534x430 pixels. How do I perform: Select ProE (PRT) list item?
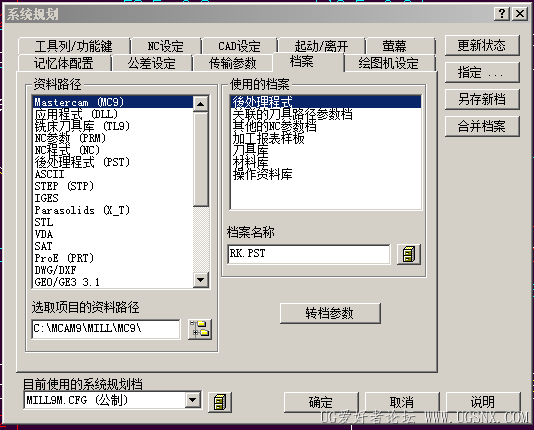point(113,258)
